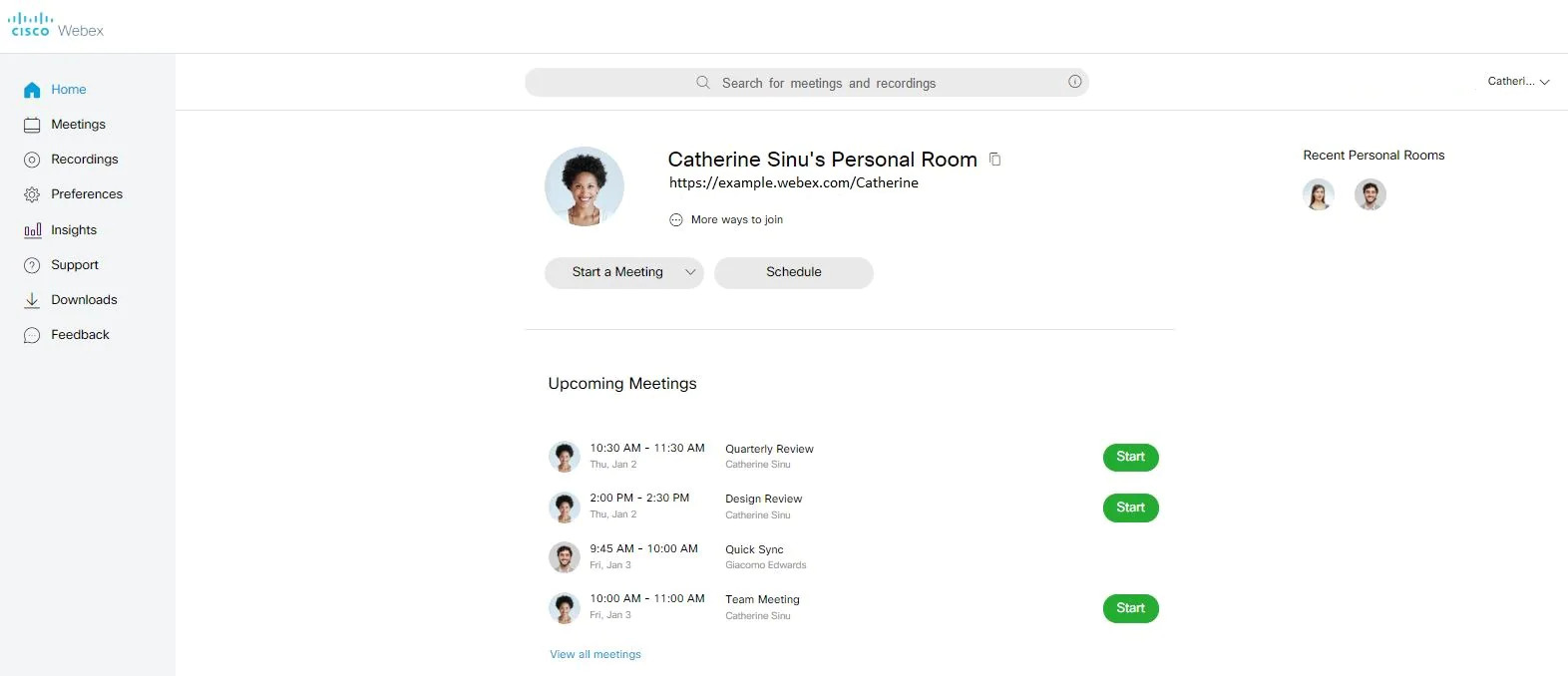Open Meetings calendar icon in sidebar
The width and height of the screenshot is (1568, 676).
tap(32, 125)
